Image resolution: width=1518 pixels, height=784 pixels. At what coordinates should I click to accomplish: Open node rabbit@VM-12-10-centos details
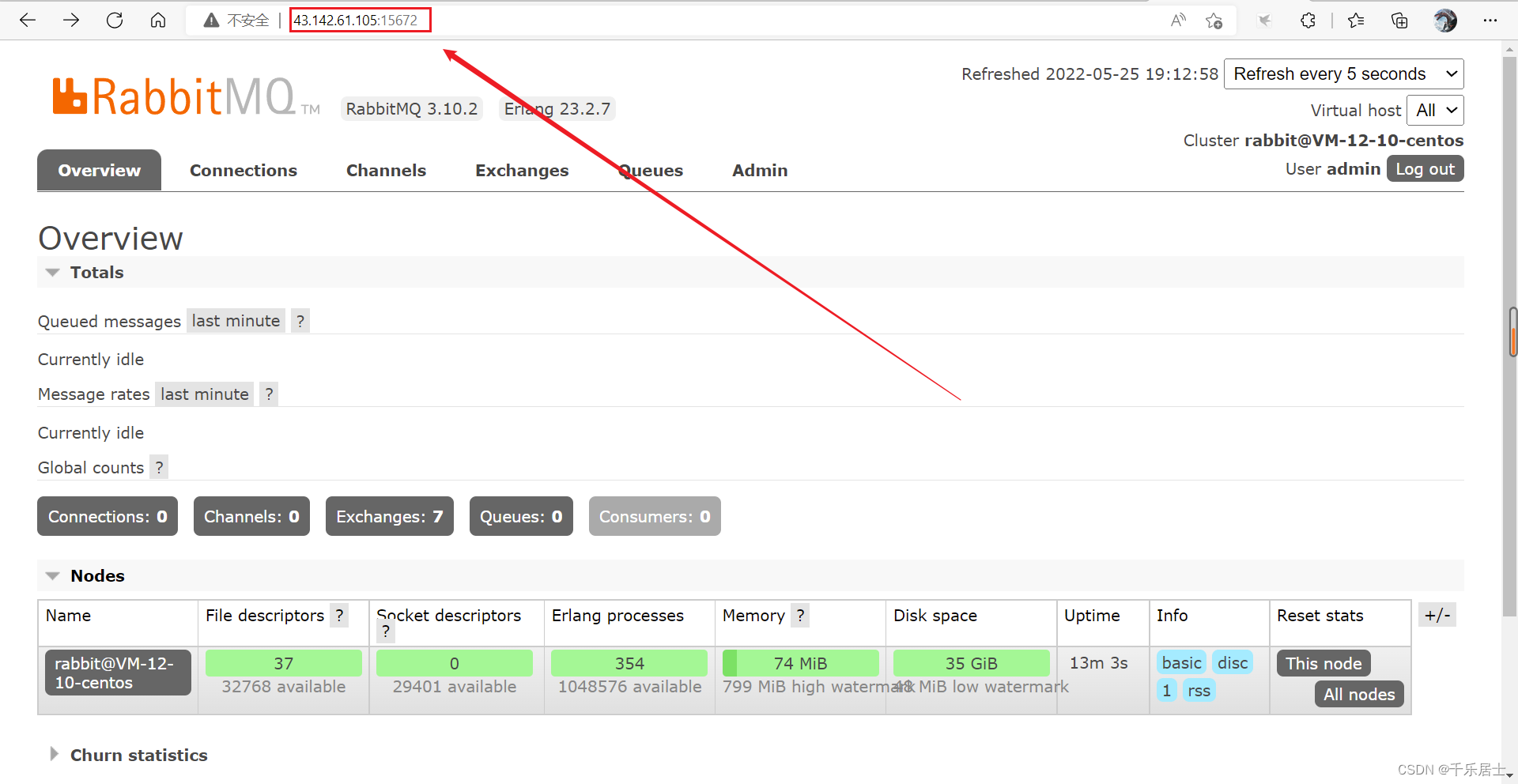(x=118, y=673)
